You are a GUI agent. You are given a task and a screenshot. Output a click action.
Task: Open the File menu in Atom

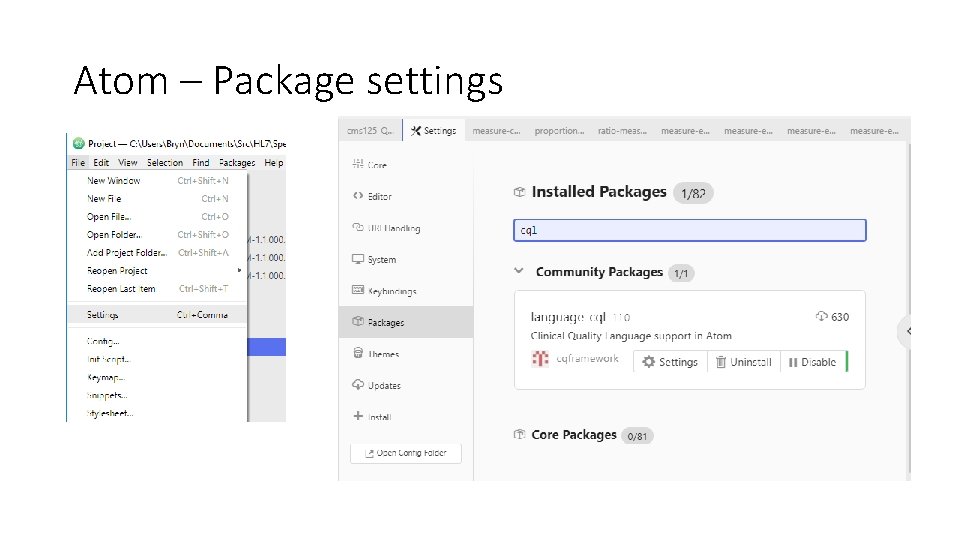pos(78,163)
